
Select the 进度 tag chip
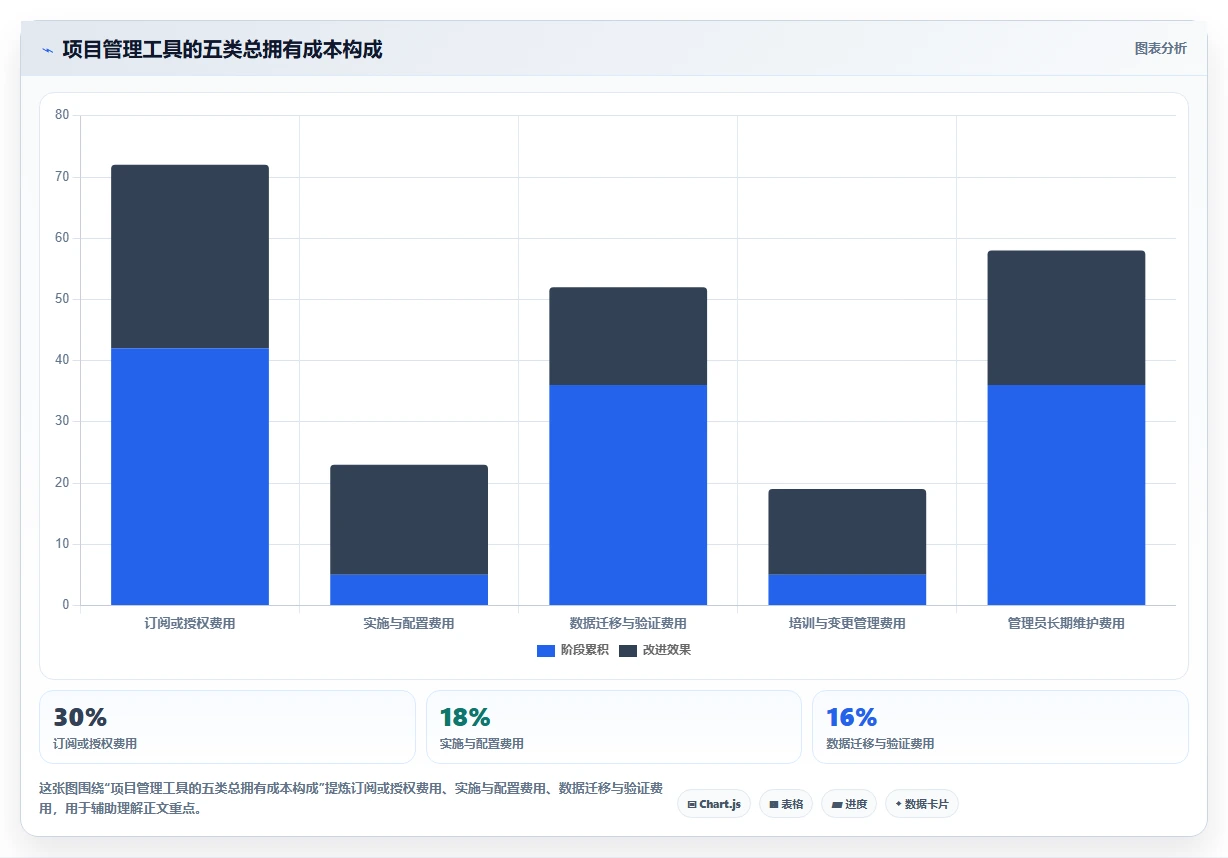(849, 804)
